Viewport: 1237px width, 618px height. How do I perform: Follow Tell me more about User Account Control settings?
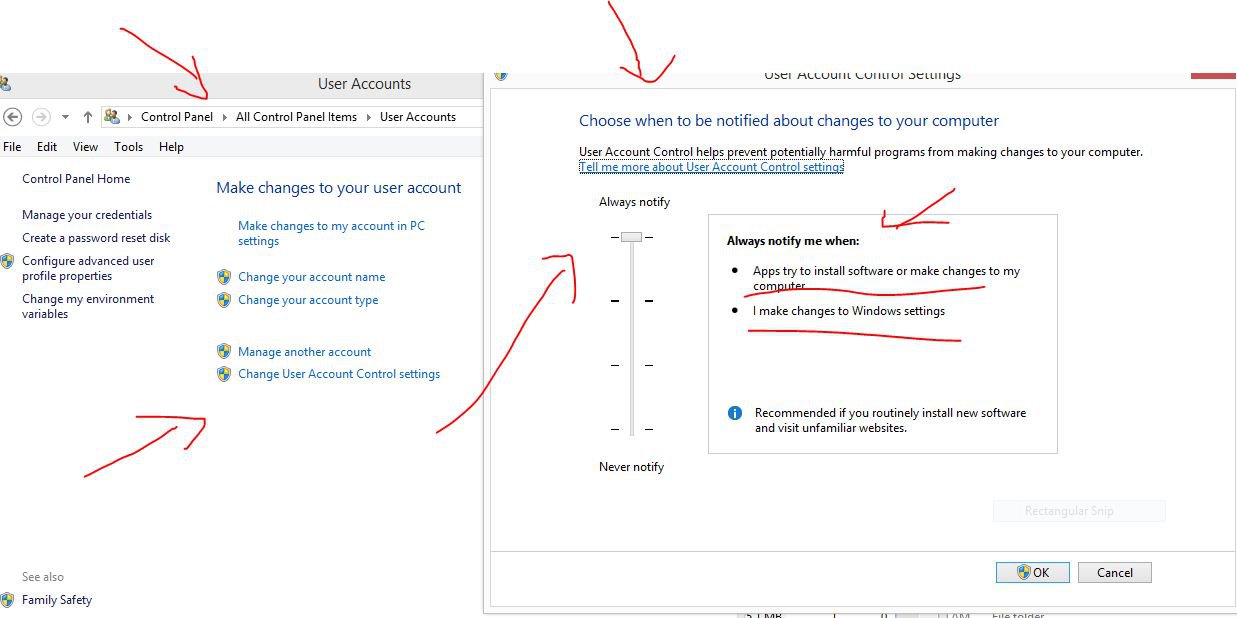coord(711,167)
